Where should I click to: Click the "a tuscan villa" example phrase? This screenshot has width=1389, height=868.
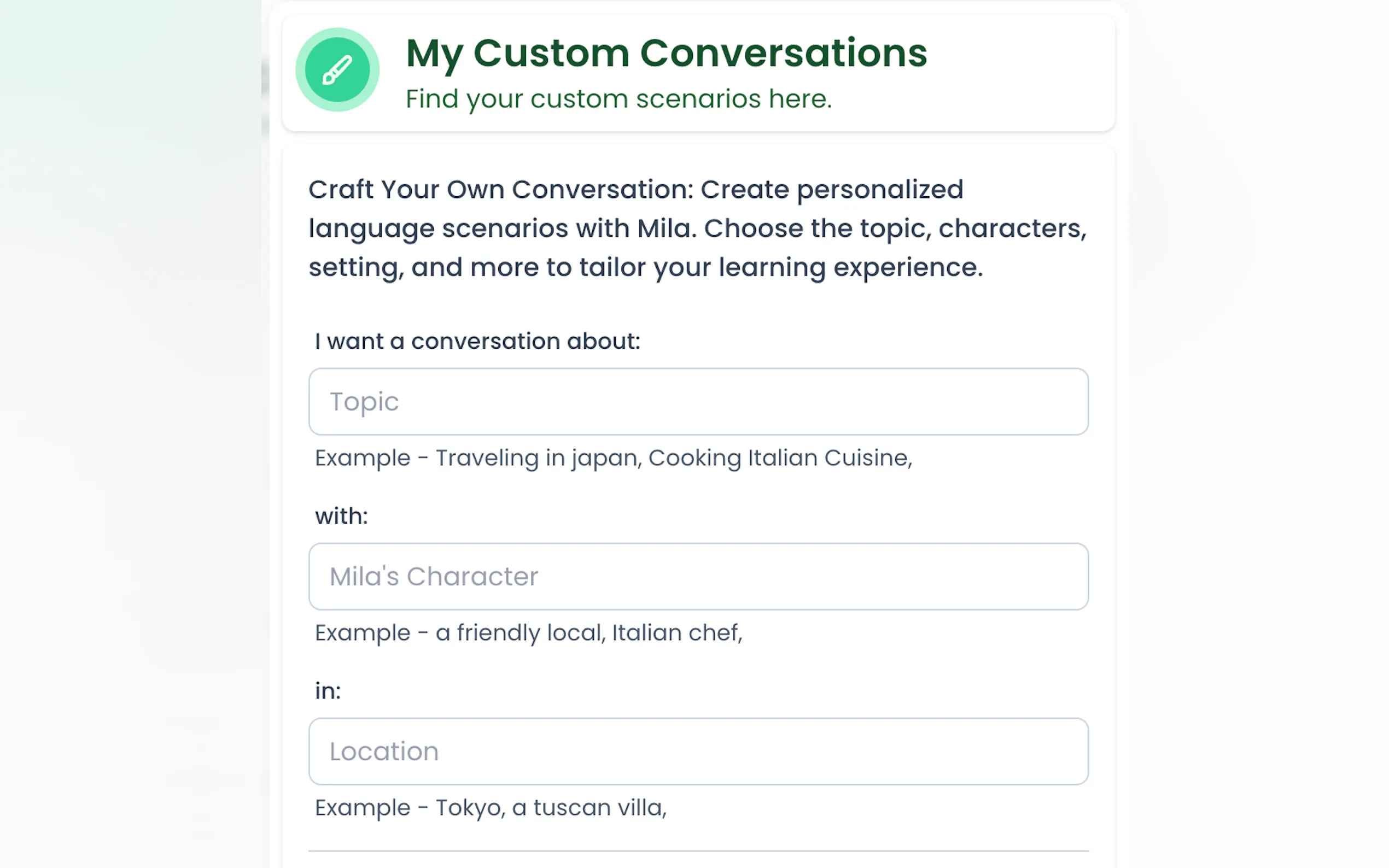click(588, 808)
